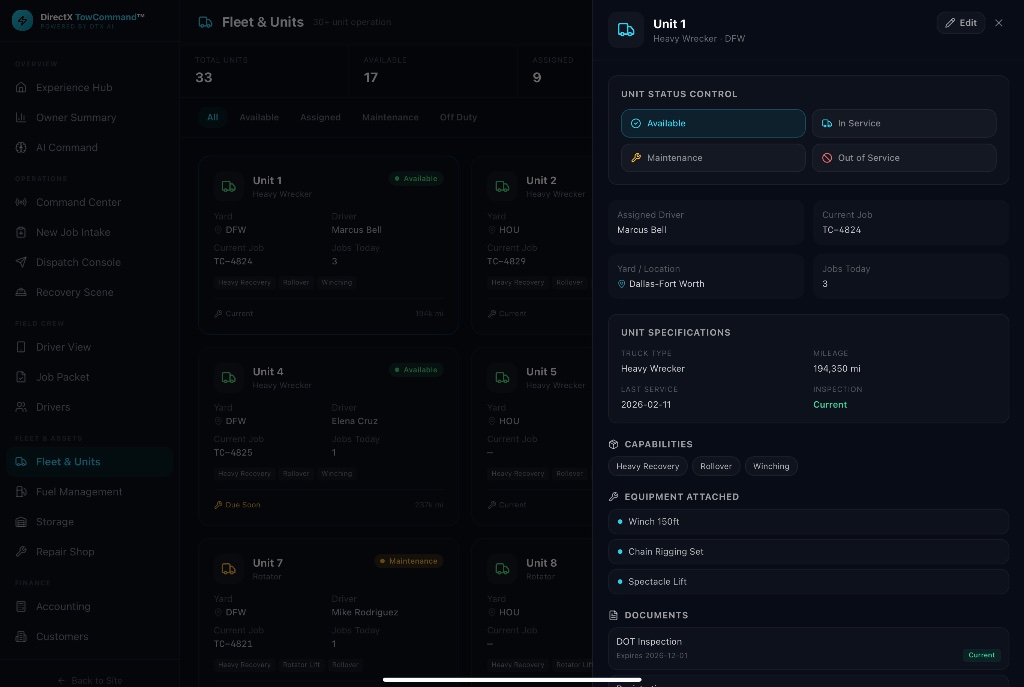Set unit status to In Service

(x=904, y=123)
